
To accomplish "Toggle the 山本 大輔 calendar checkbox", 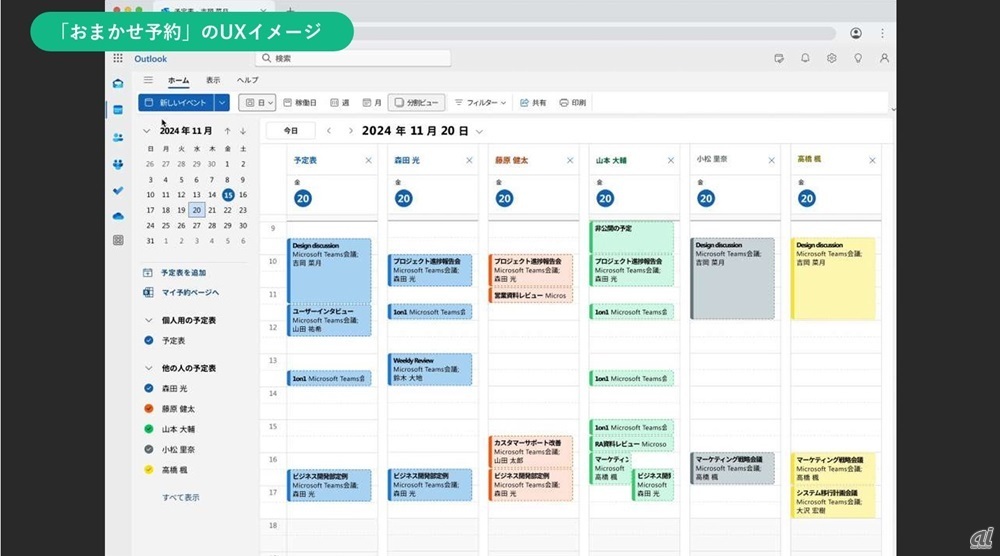I will click(149, 428).
